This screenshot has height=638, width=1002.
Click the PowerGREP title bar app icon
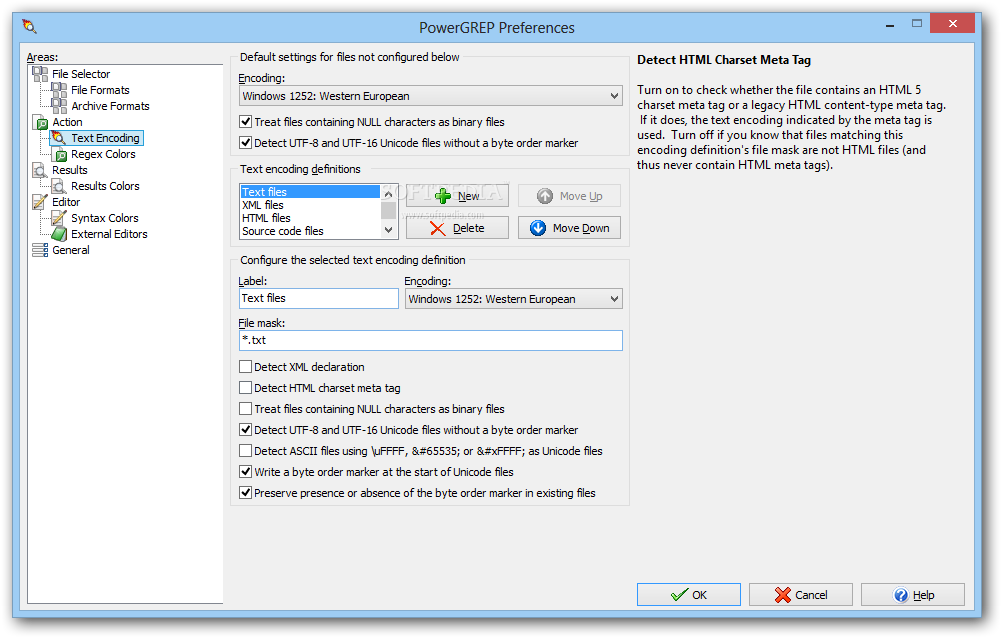pyautogui.click(x=29, y=26)
